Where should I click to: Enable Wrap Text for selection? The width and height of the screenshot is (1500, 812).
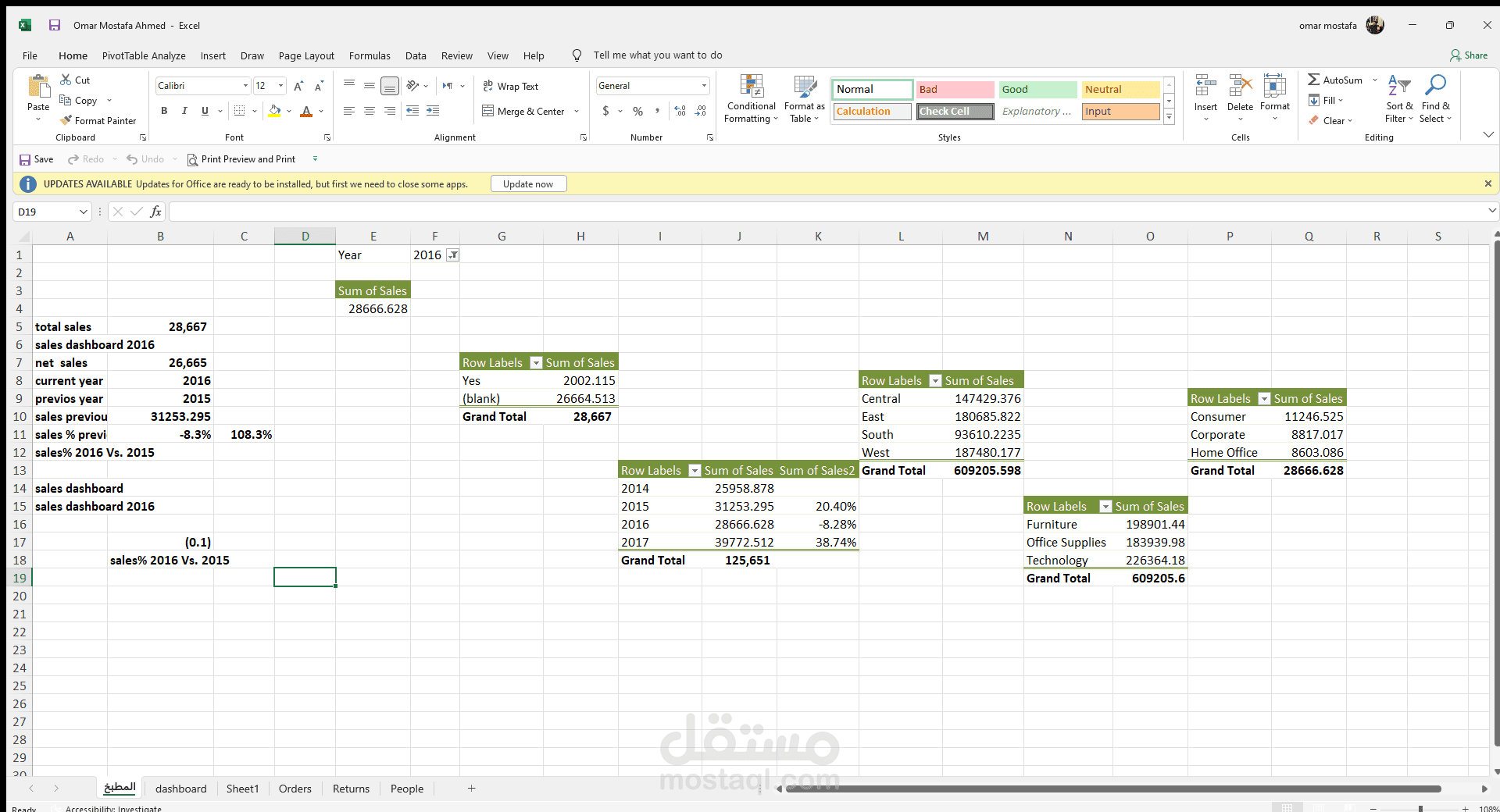tap(511, 86)
